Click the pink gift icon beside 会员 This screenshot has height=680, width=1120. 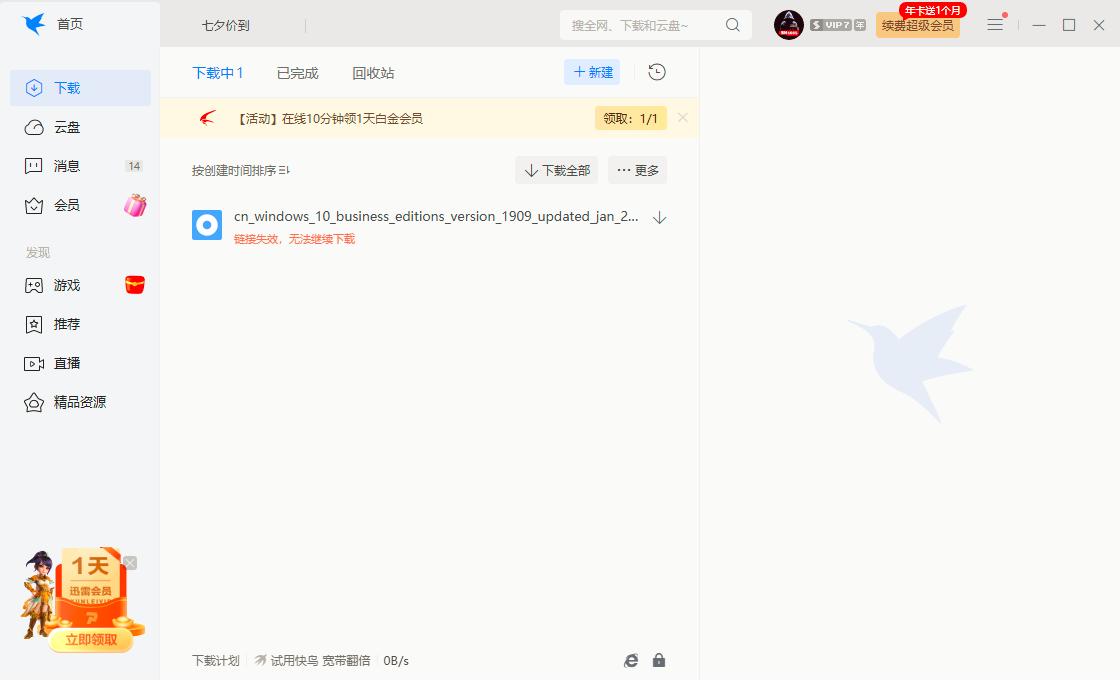[x=135, y=205]
